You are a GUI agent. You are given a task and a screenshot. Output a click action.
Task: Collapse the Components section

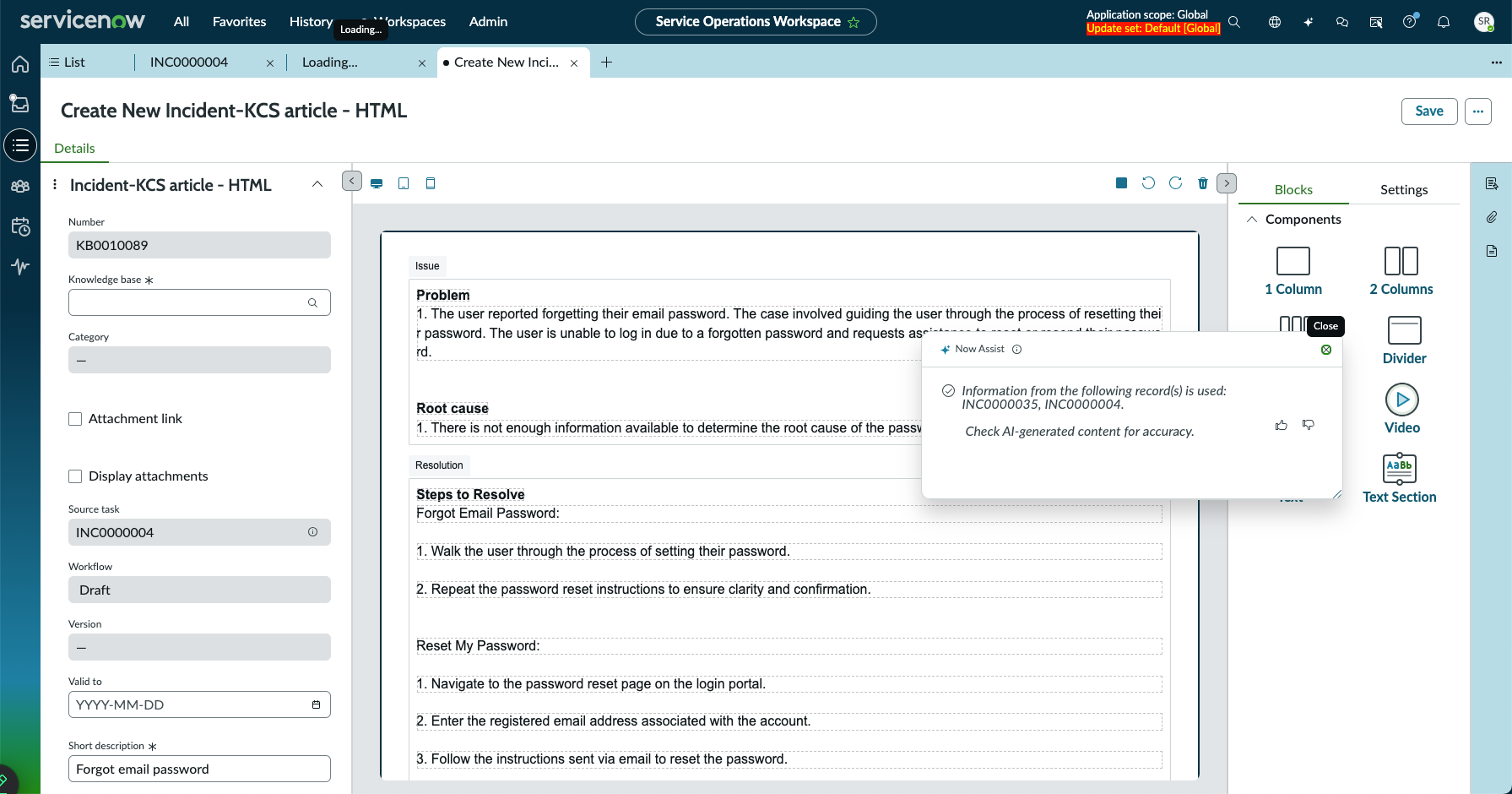pos(1252,220)
